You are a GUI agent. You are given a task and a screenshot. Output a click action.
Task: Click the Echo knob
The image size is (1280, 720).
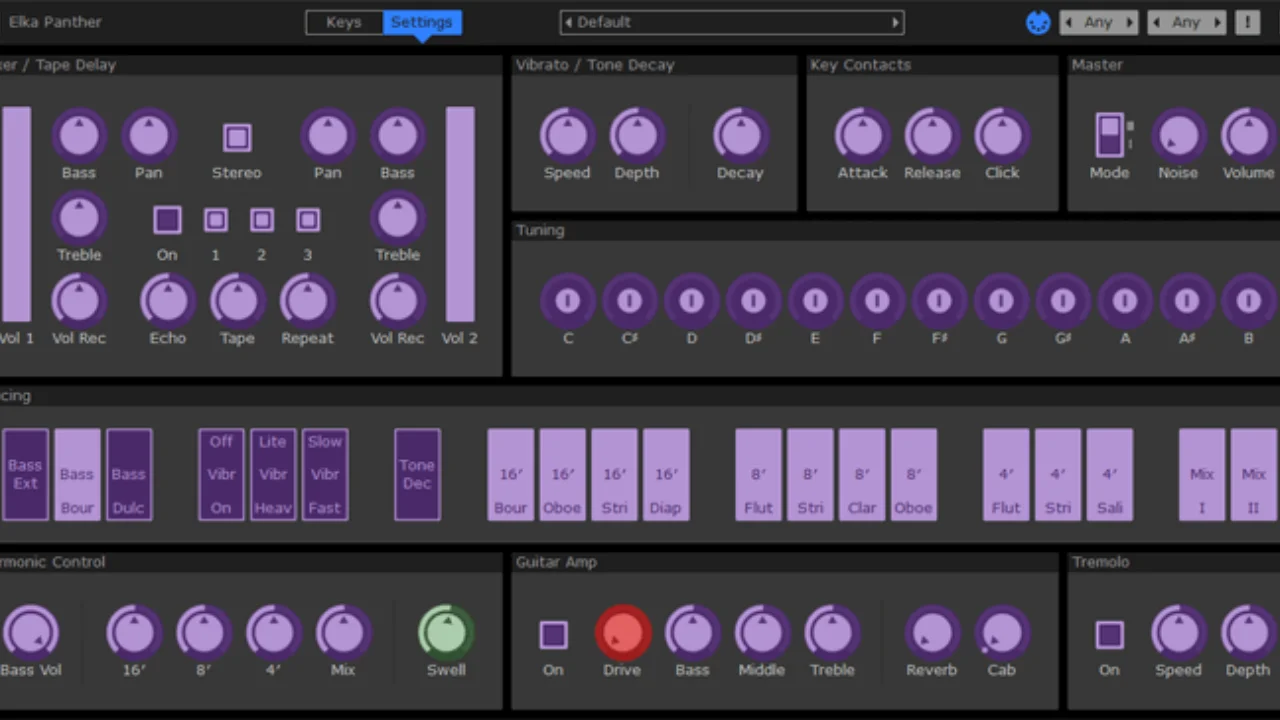point(167,301)
